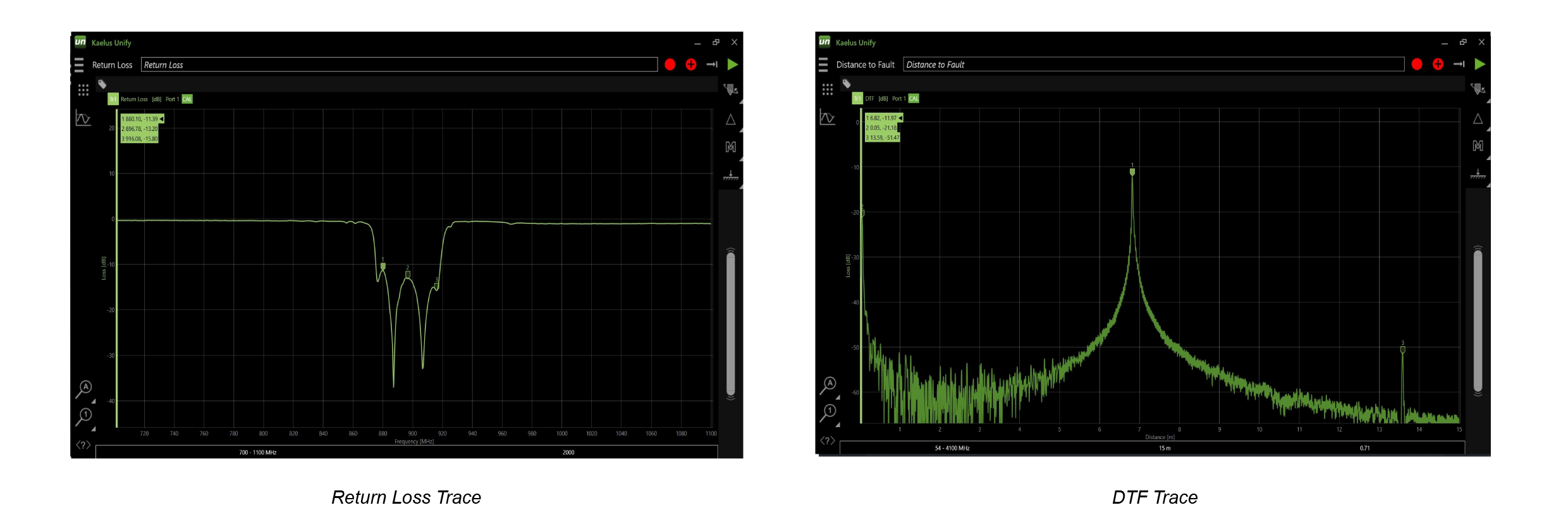Click autoscale magnifier A in Distance to Fault window
Screen dimensions: 1568x517
828,385
